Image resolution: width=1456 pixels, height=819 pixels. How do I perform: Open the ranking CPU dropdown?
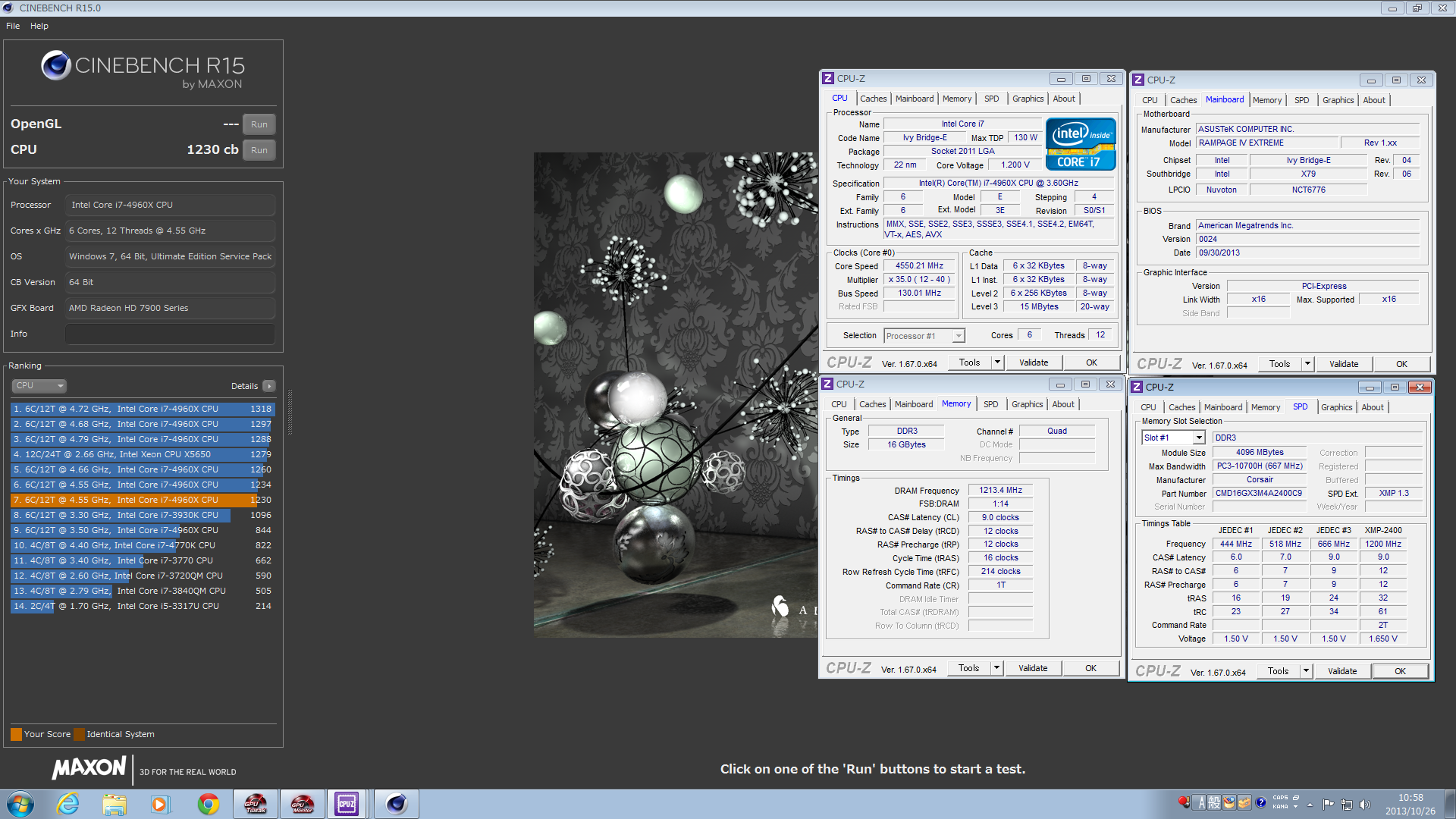tap(39, 386)
